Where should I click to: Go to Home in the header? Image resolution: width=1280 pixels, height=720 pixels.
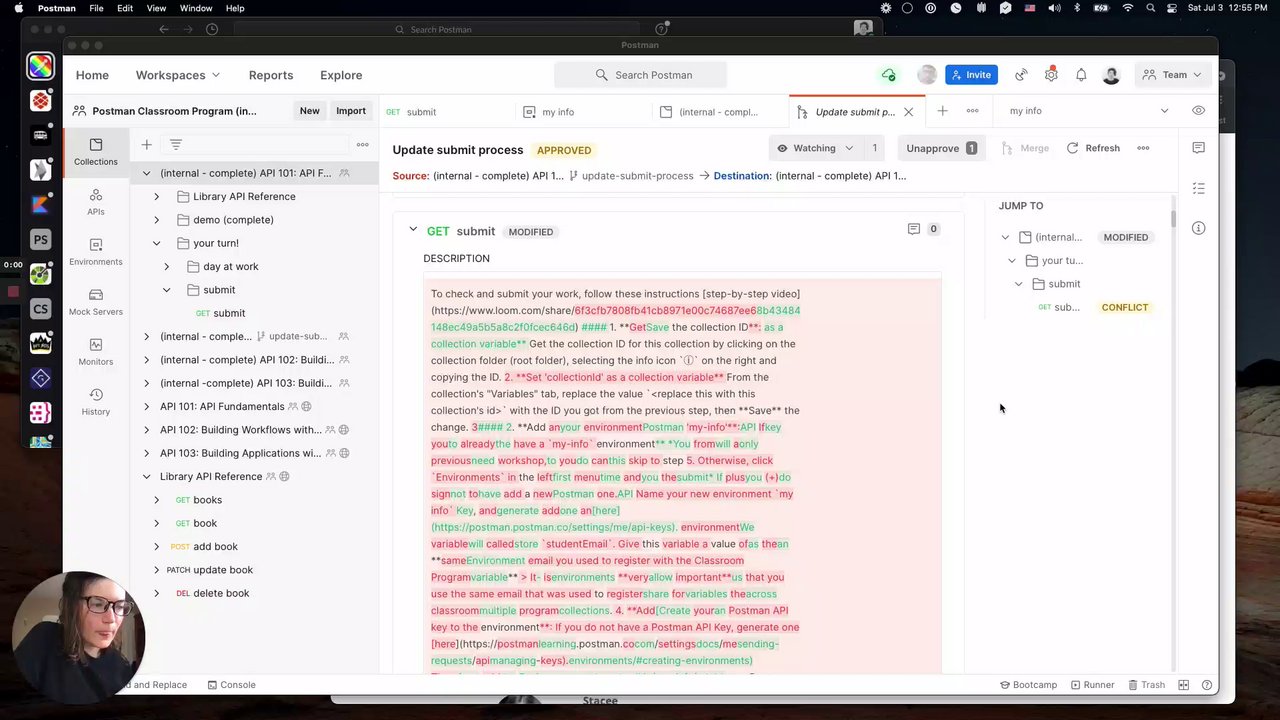(x=92, y=75)
